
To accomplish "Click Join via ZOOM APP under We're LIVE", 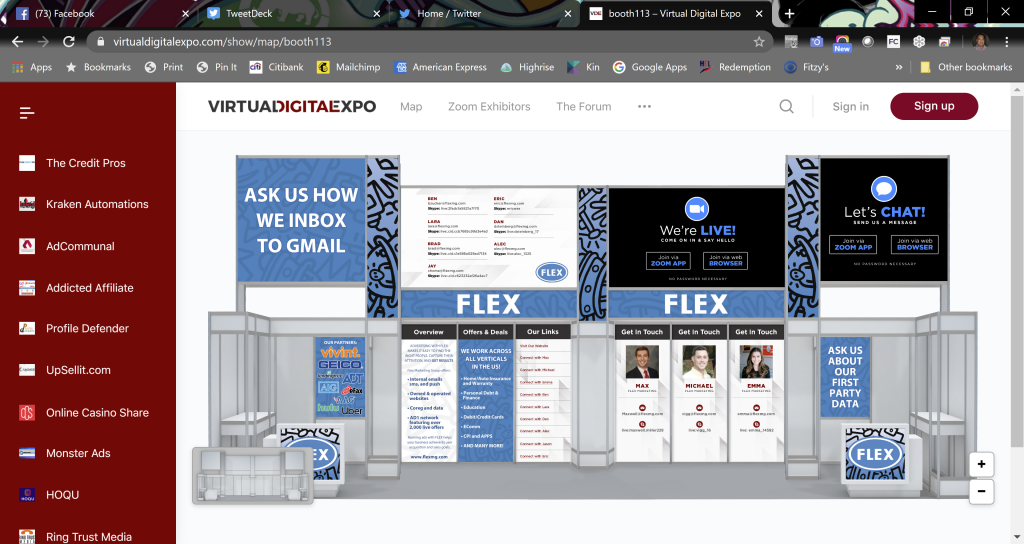I will pyautogui.click(x=668, y=261).
